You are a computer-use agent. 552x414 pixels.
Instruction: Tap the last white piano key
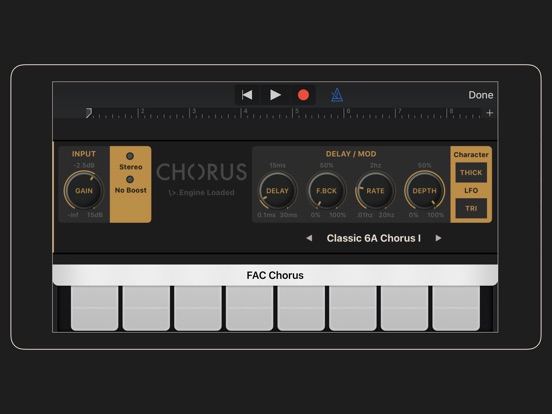tap(456, 308)
